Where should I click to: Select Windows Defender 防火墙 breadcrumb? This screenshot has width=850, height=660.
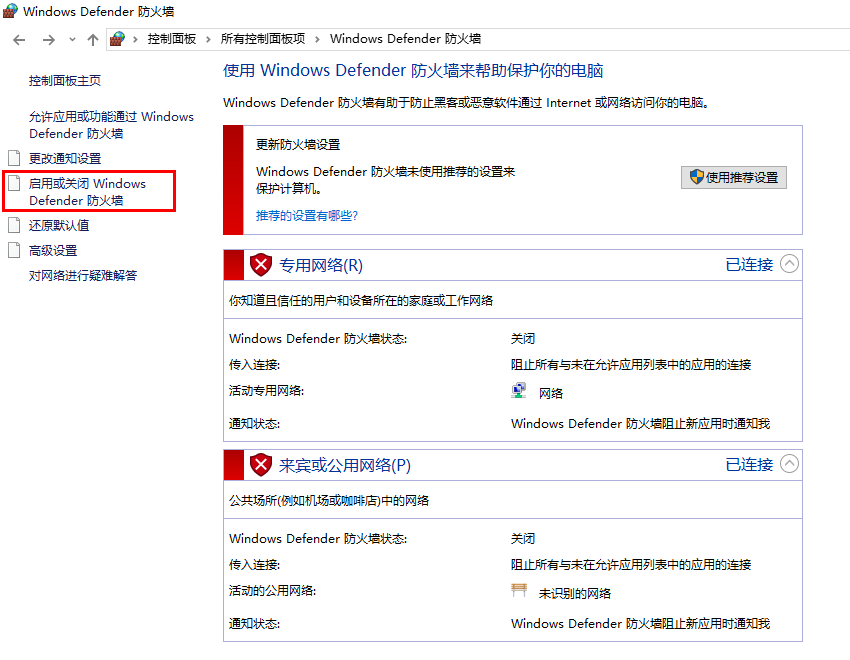[x=405, y=39]
